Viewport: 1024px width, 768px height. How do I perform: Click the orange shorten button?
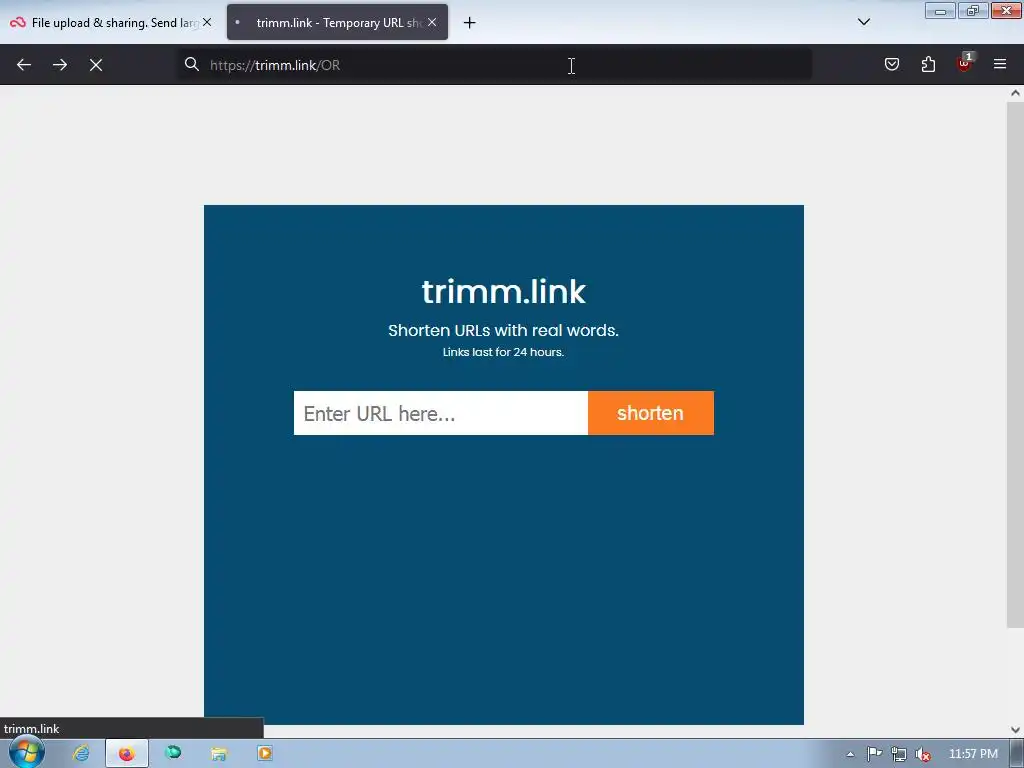click(650, 413)
